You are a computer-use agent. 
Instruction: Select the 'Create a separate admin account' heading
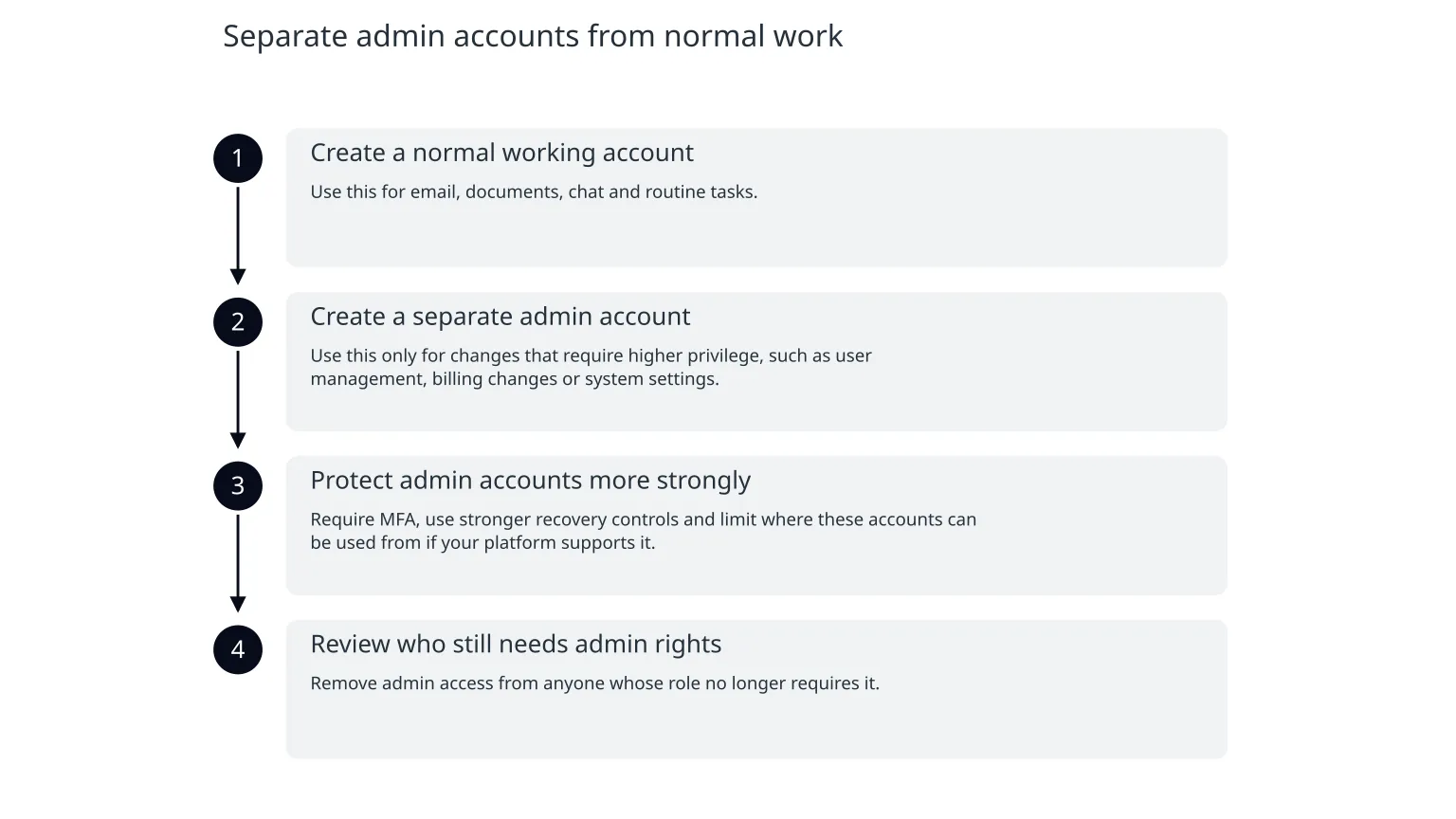click(500, 317)
